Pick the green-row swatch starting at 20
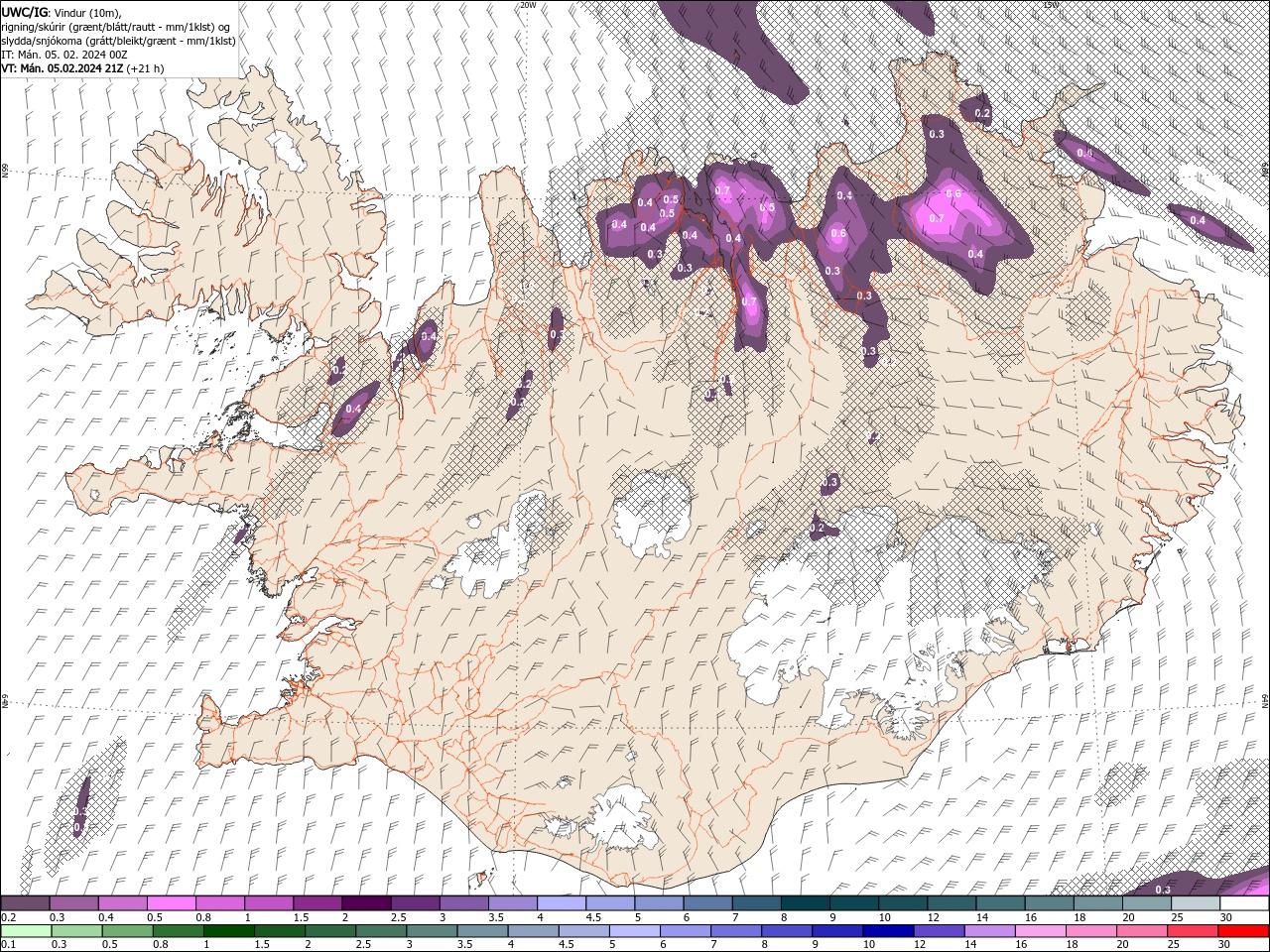1270x952 pixels. (1142, 931)
